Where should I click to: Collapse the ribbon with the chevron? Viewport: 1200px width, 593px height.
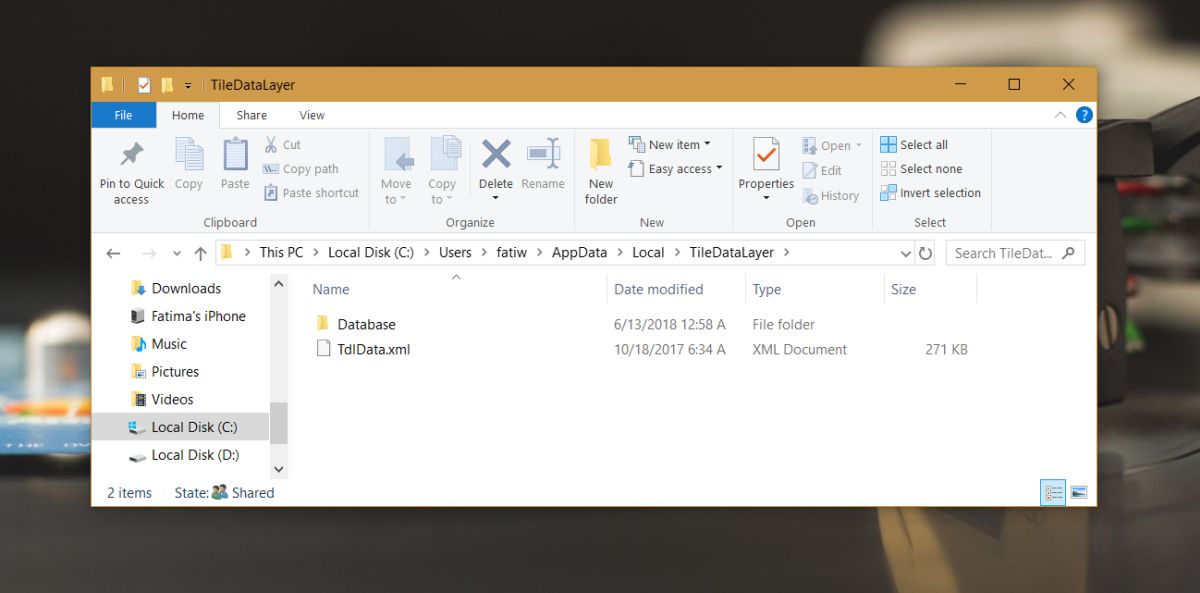[x=1060, y=116]
